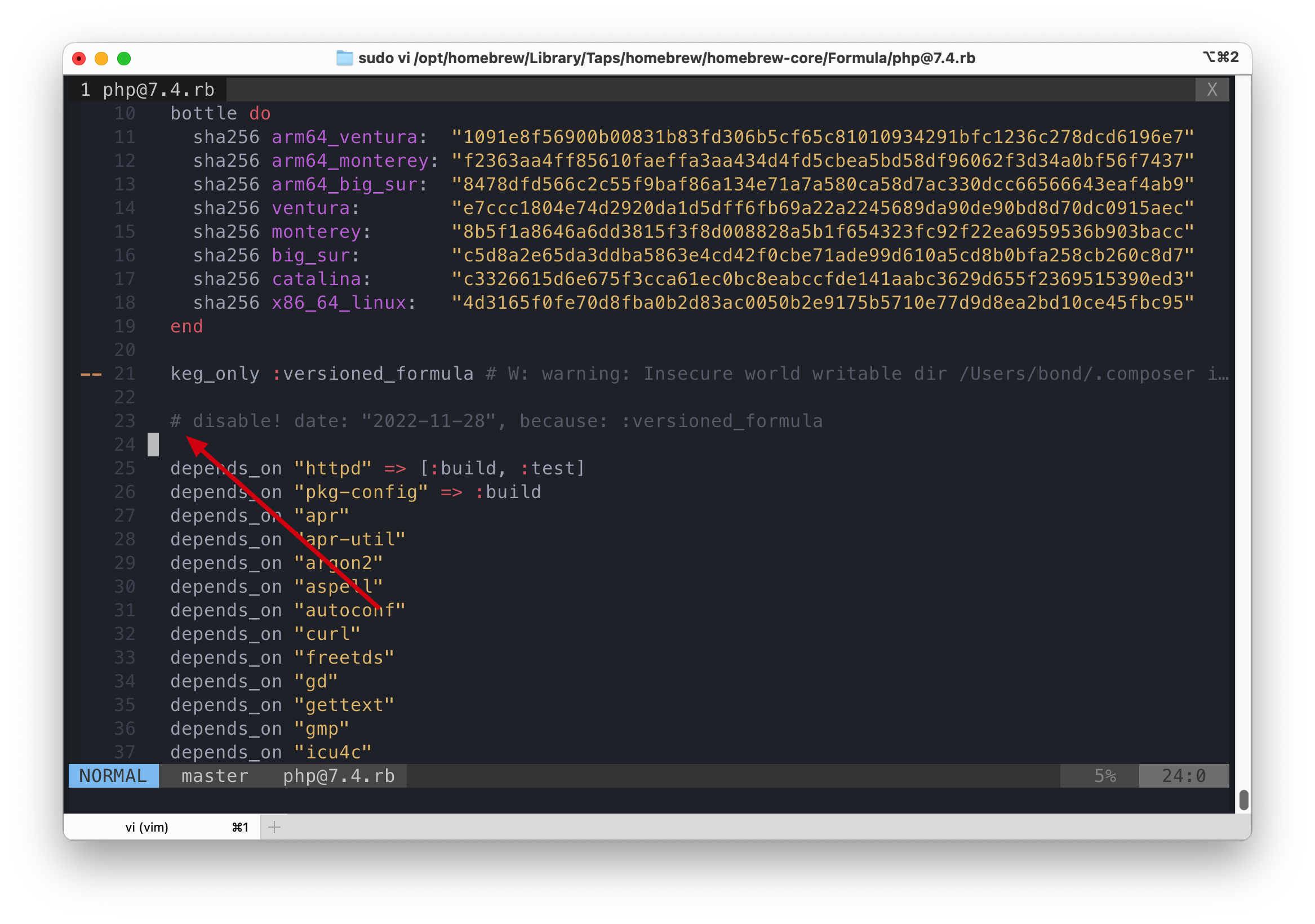Screen dimensions: 1315x924
Task: Click 'arm64_ventura' on line 11
Action: point(344,137)
